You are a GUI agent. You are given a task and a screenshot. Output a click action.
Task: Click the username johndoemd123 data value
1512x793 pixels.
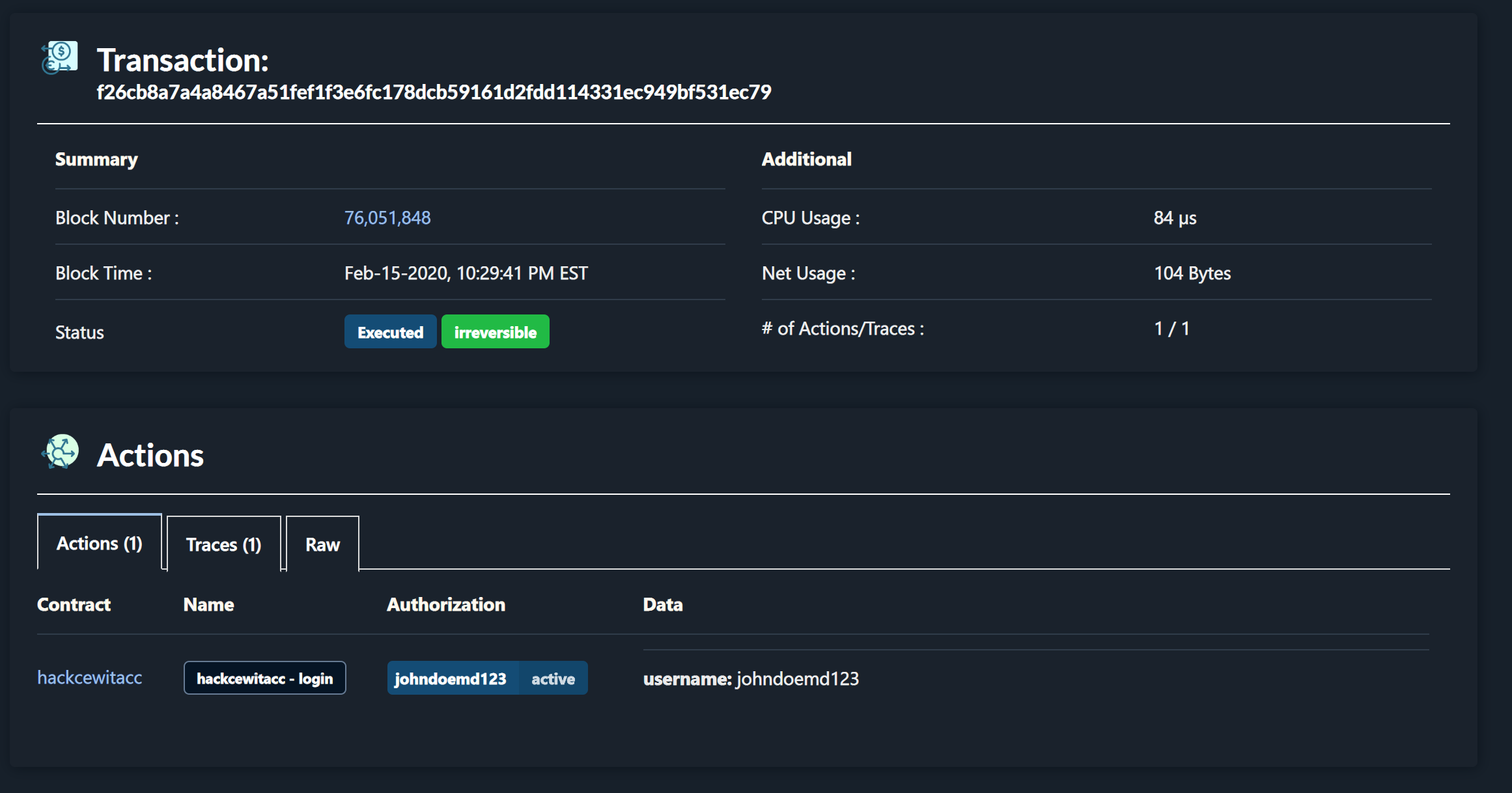[797, 678]
